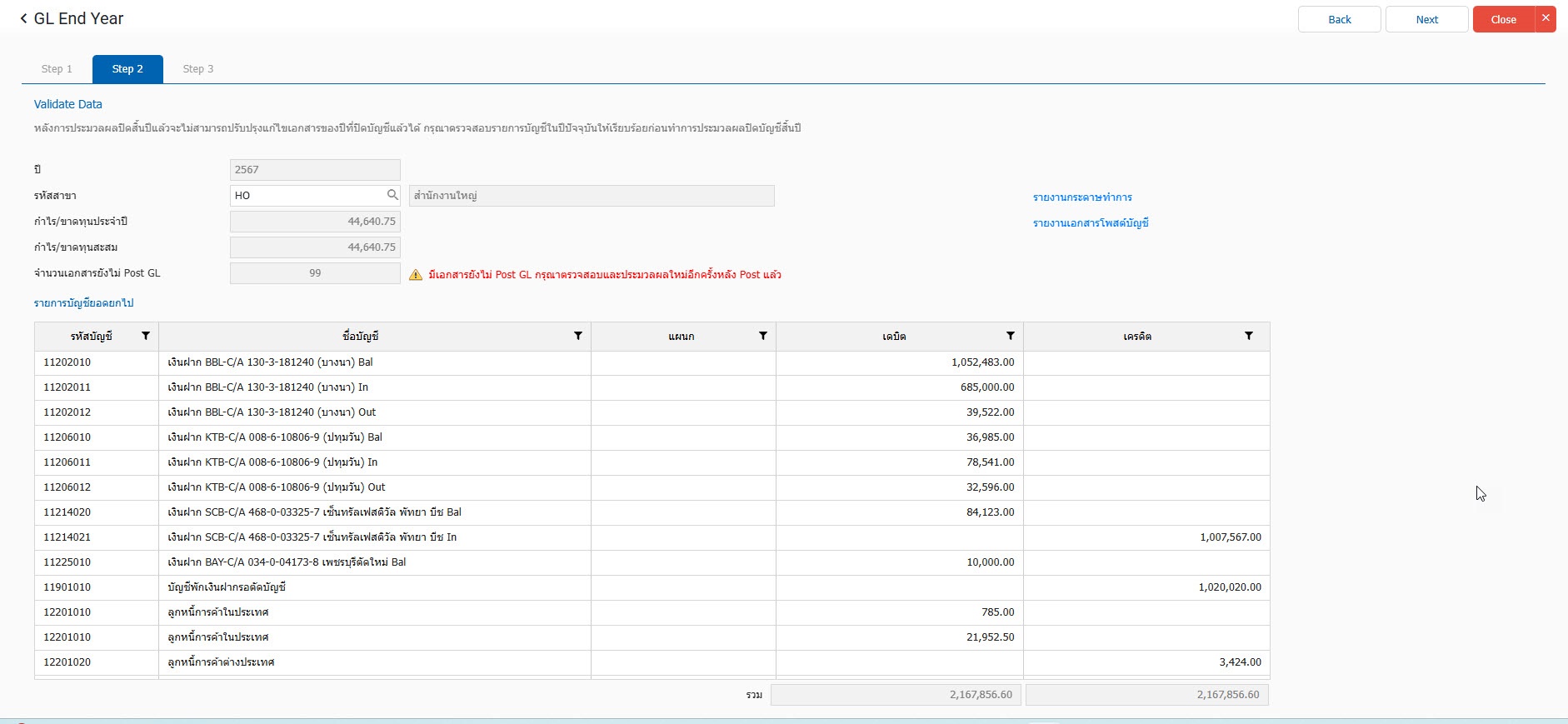Open the รายงานกระดาษทำการ report link

click(1082, 197)
